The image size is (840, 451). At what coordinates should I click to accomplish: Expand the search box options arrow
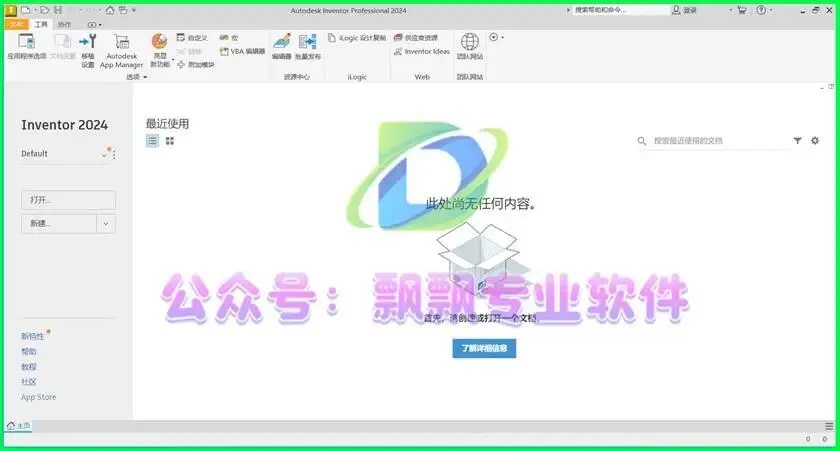568,10
